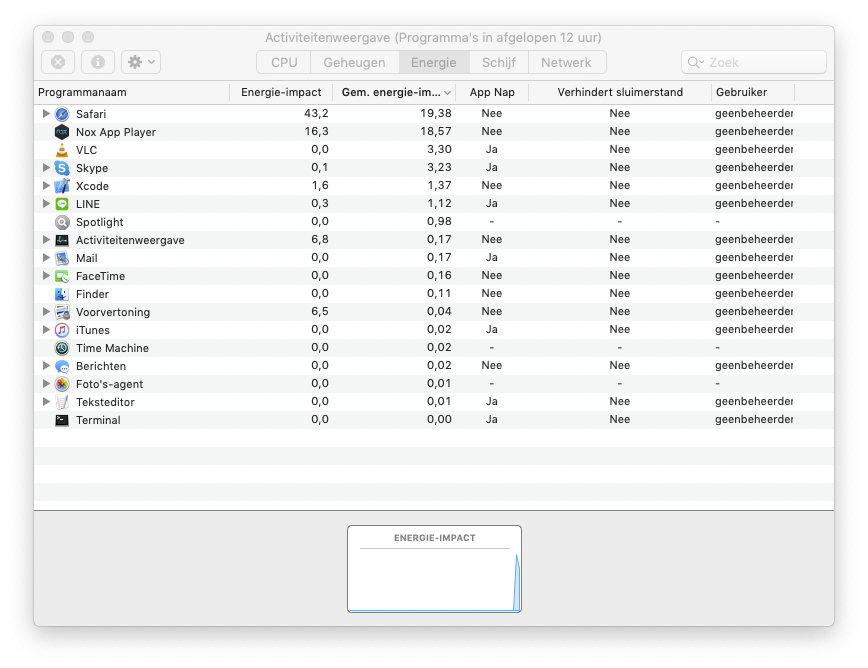Select the Spotlight row name

pos(100,222)
